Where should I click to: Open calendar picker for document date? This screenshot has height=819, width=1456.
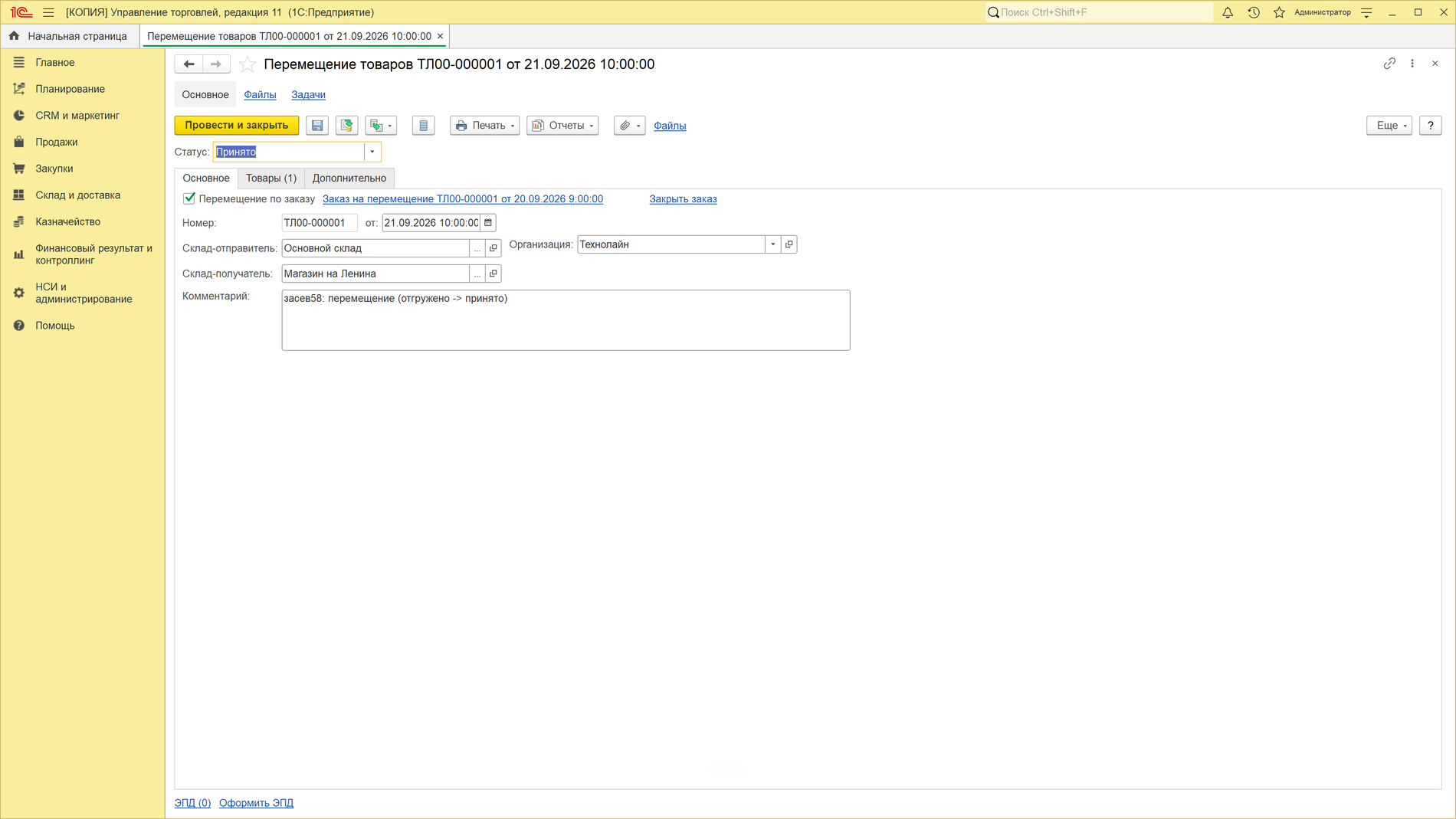488,223
